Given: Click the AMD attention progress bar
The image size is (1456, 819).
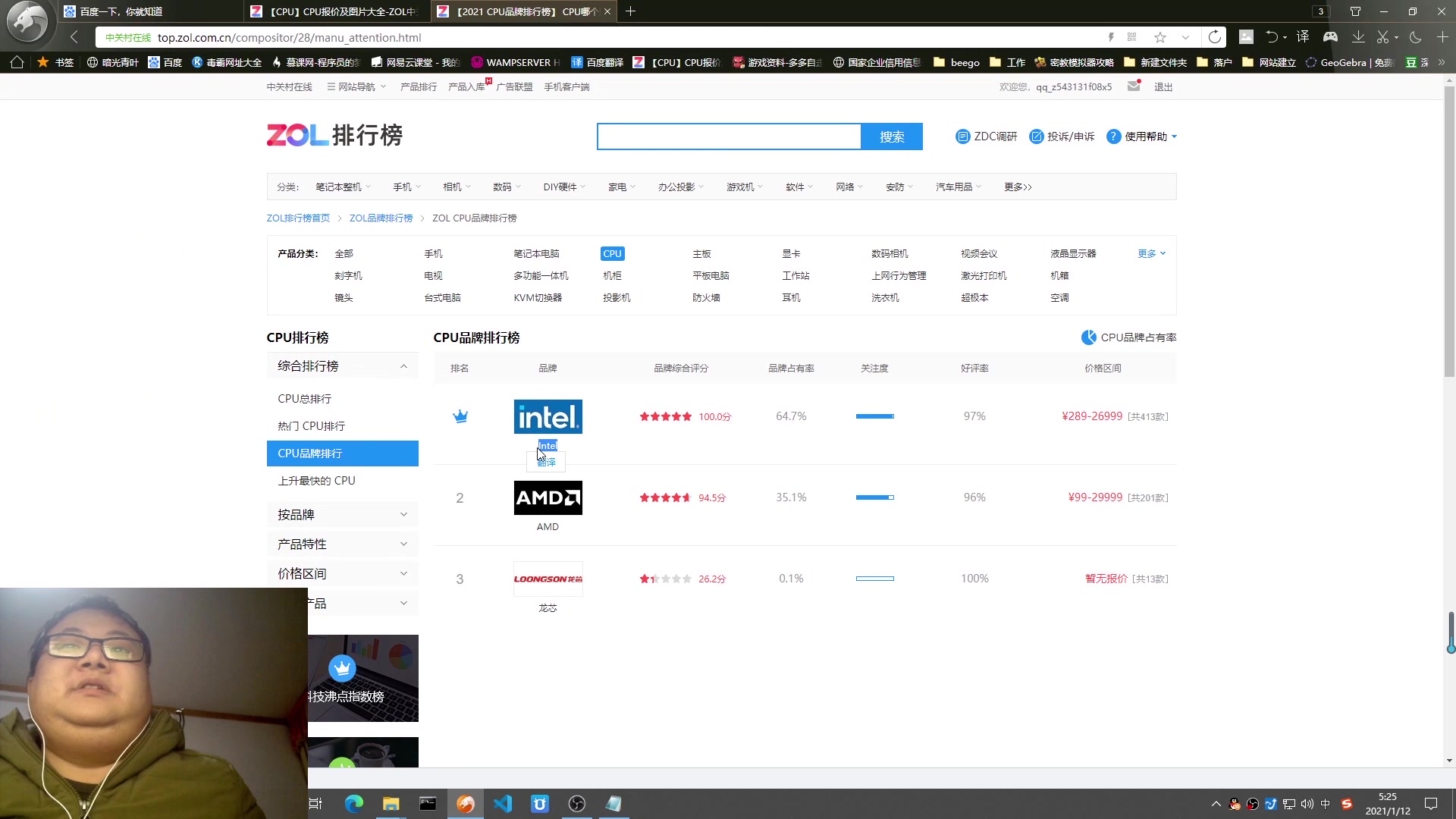Looking at the screenshot, I should pyautogui.click(x=874, y=497).
